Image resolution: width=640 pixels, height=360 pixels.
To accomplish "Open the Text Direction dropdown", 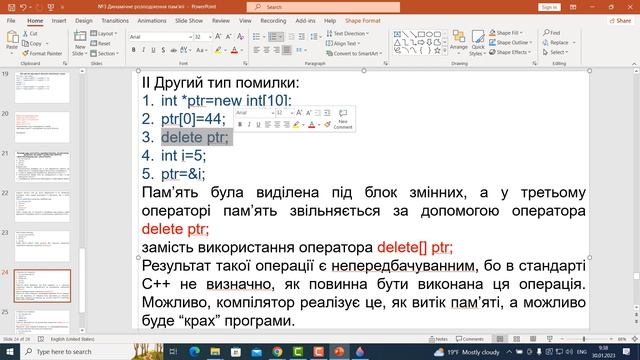I will click(348, 33).
